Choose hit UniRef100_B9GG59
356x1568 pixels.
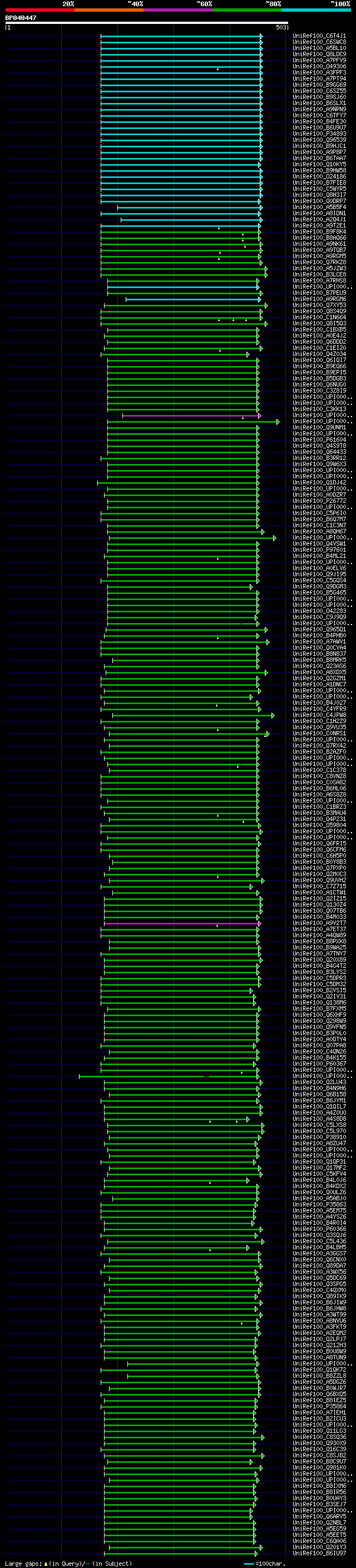tap(319, 85)
